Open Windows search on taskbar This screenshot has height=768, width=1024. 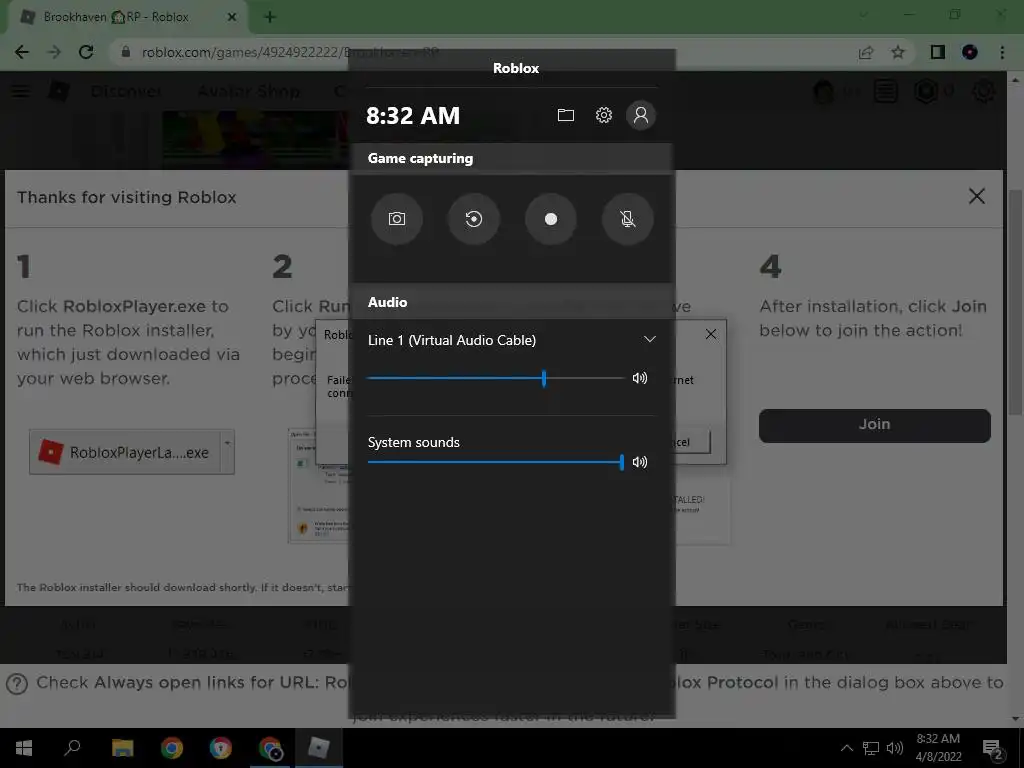coord(72,748)
